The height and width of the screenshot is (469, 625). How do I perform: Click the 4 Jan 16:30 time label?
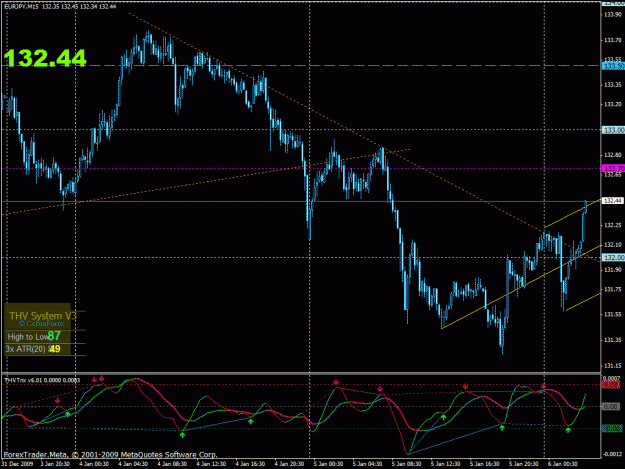coord(250,464)
